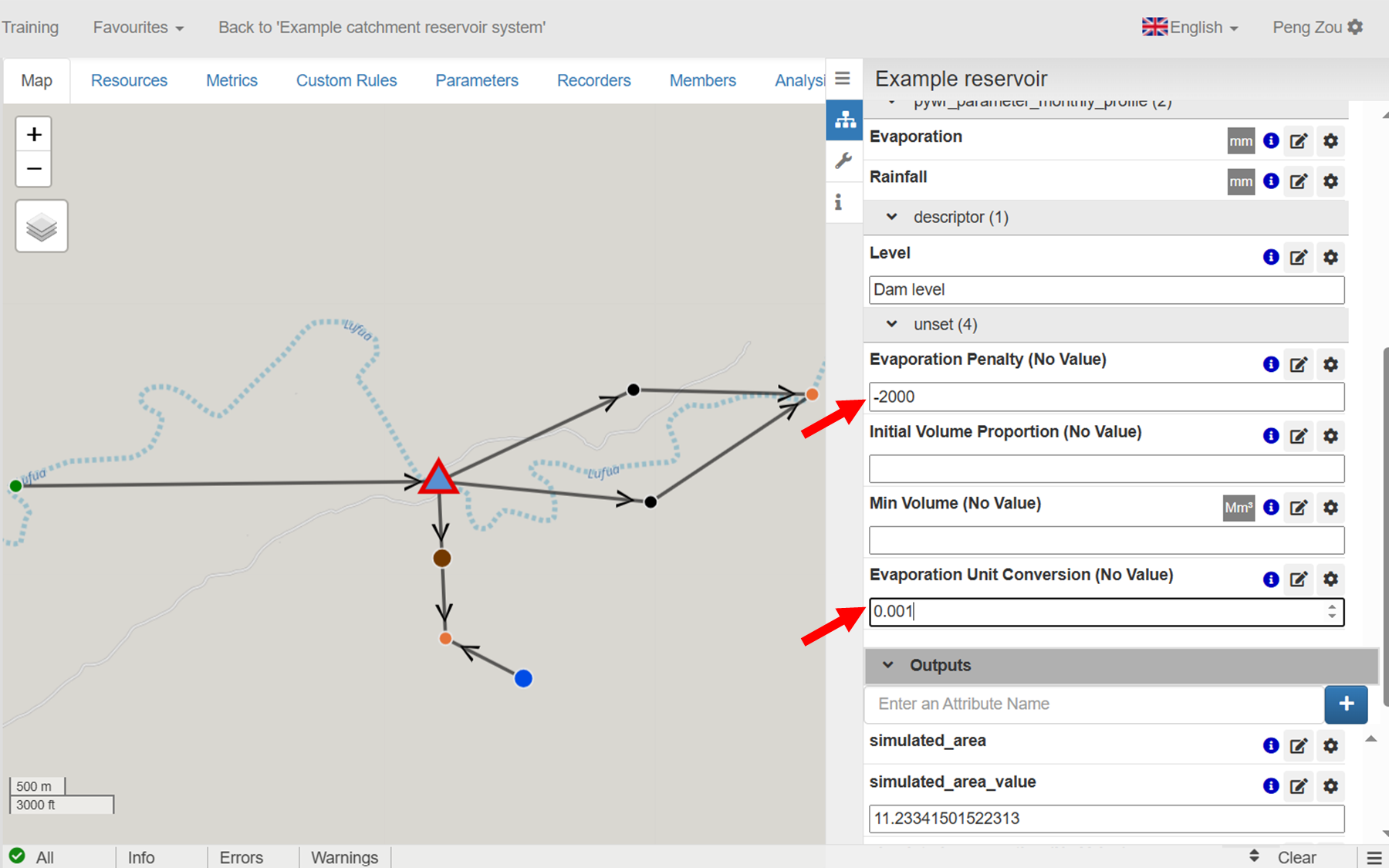Switch to the Resources tab
Screen dimensions: 1389x868
tap(129, 81)
